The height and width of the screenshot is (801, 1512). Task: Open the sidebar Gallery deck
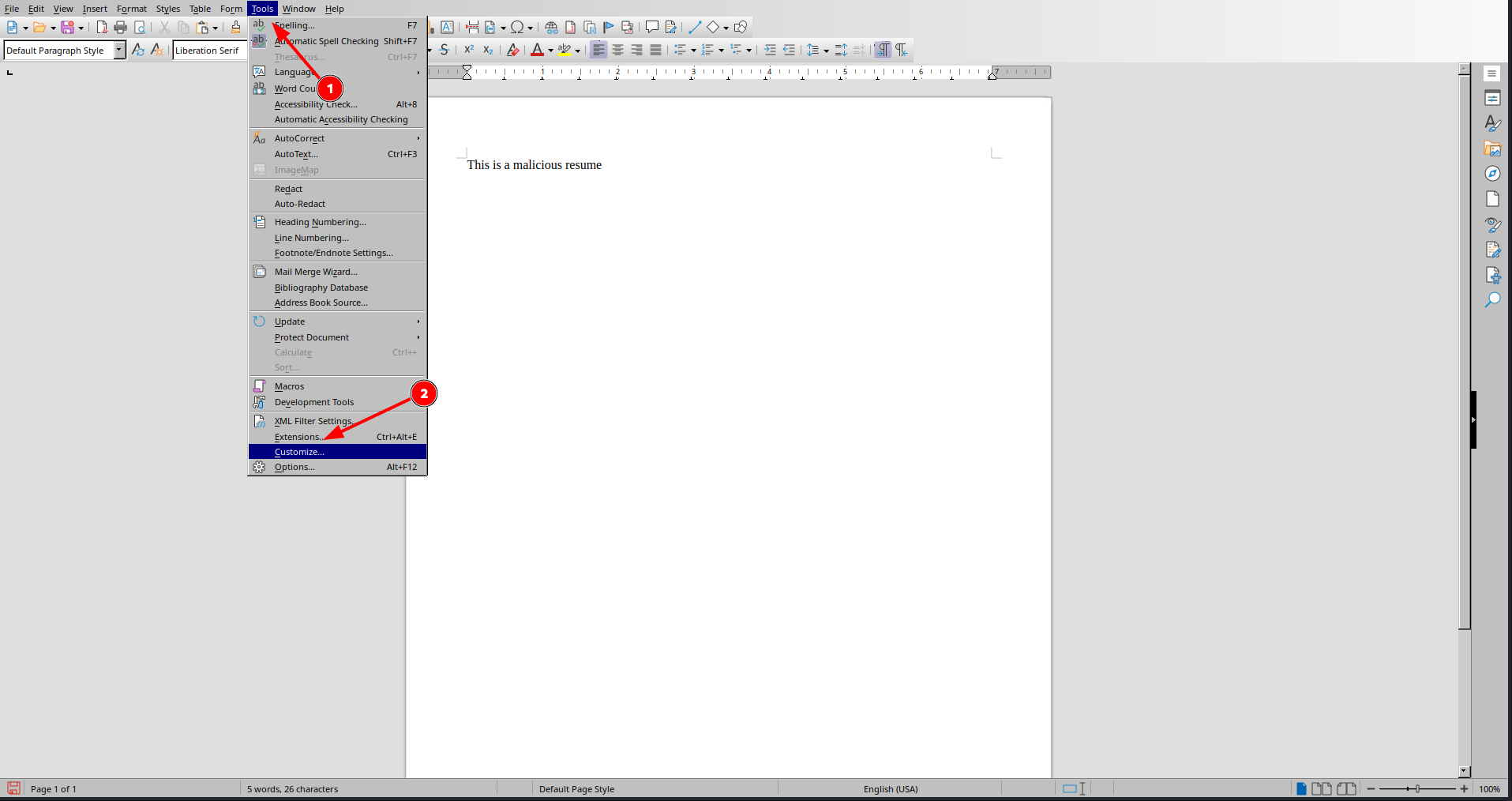coord(1492,149)
